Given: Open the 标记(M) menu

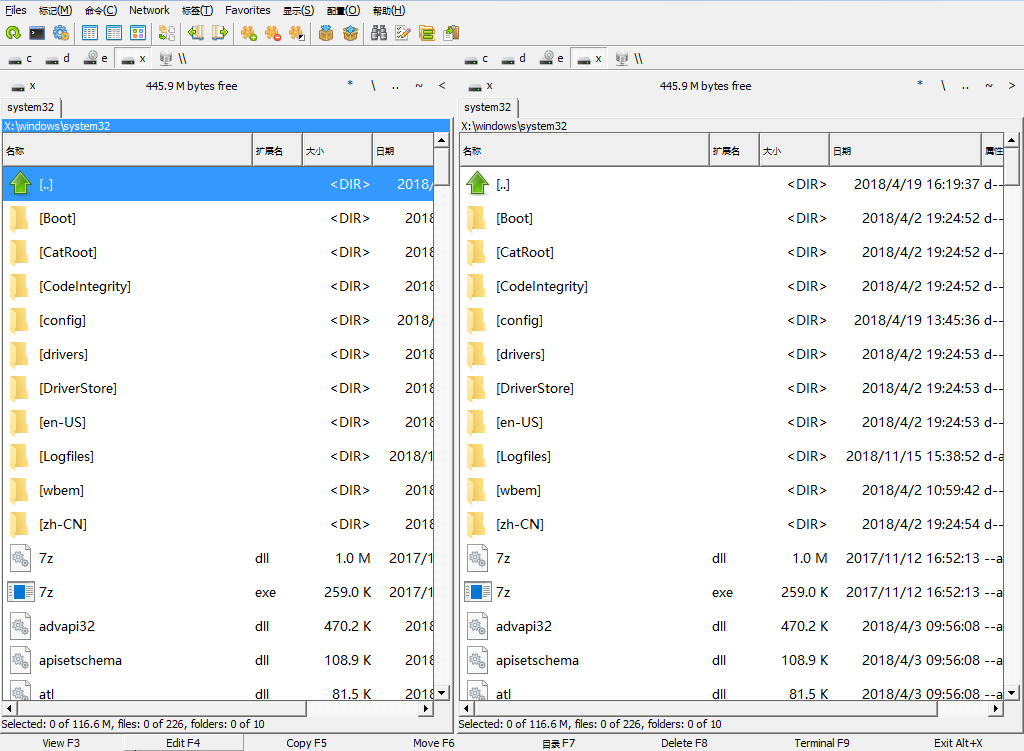Looking at the screenshot, I should pyautogui.click(x=56, y=10).
